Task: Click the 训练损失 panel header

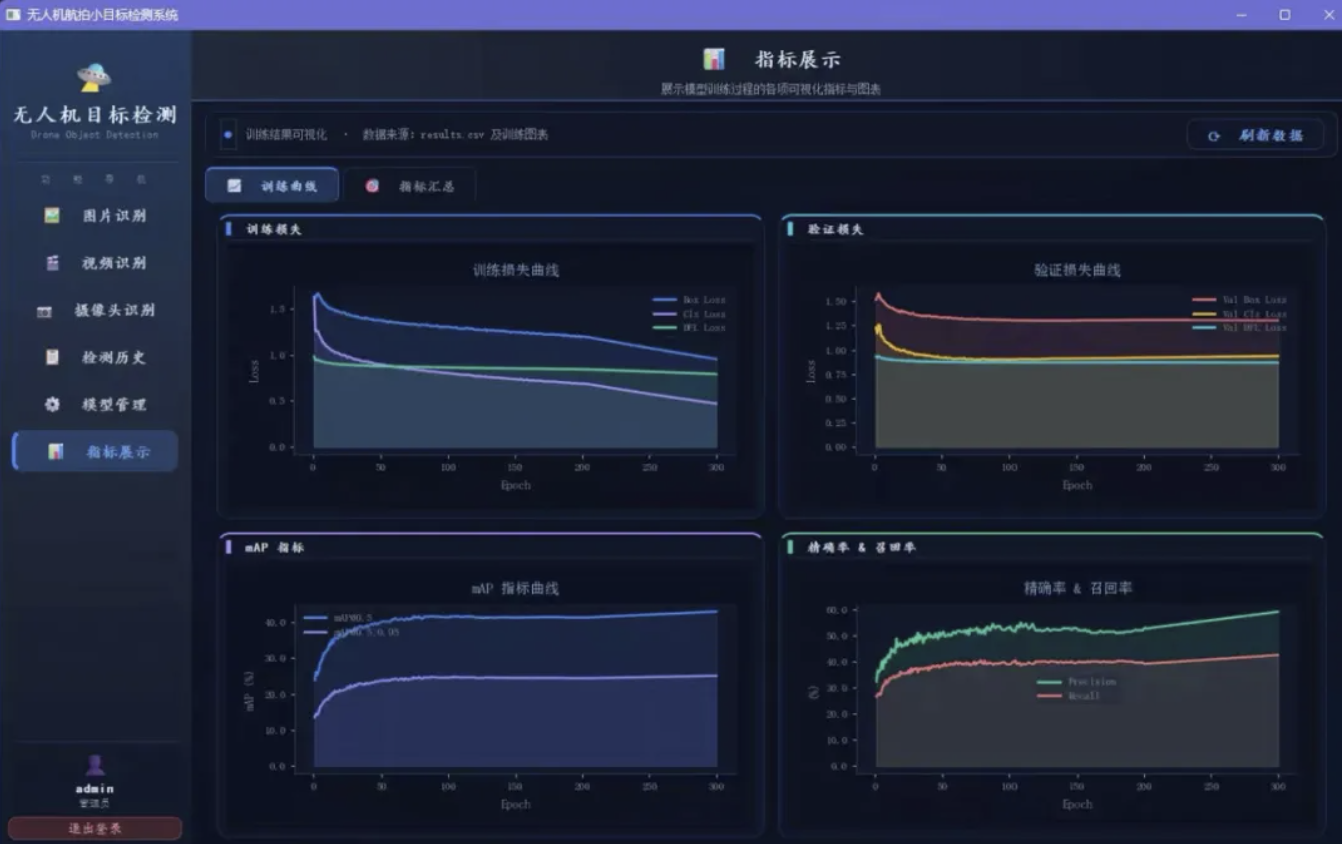Action: (x=274, y=229)
